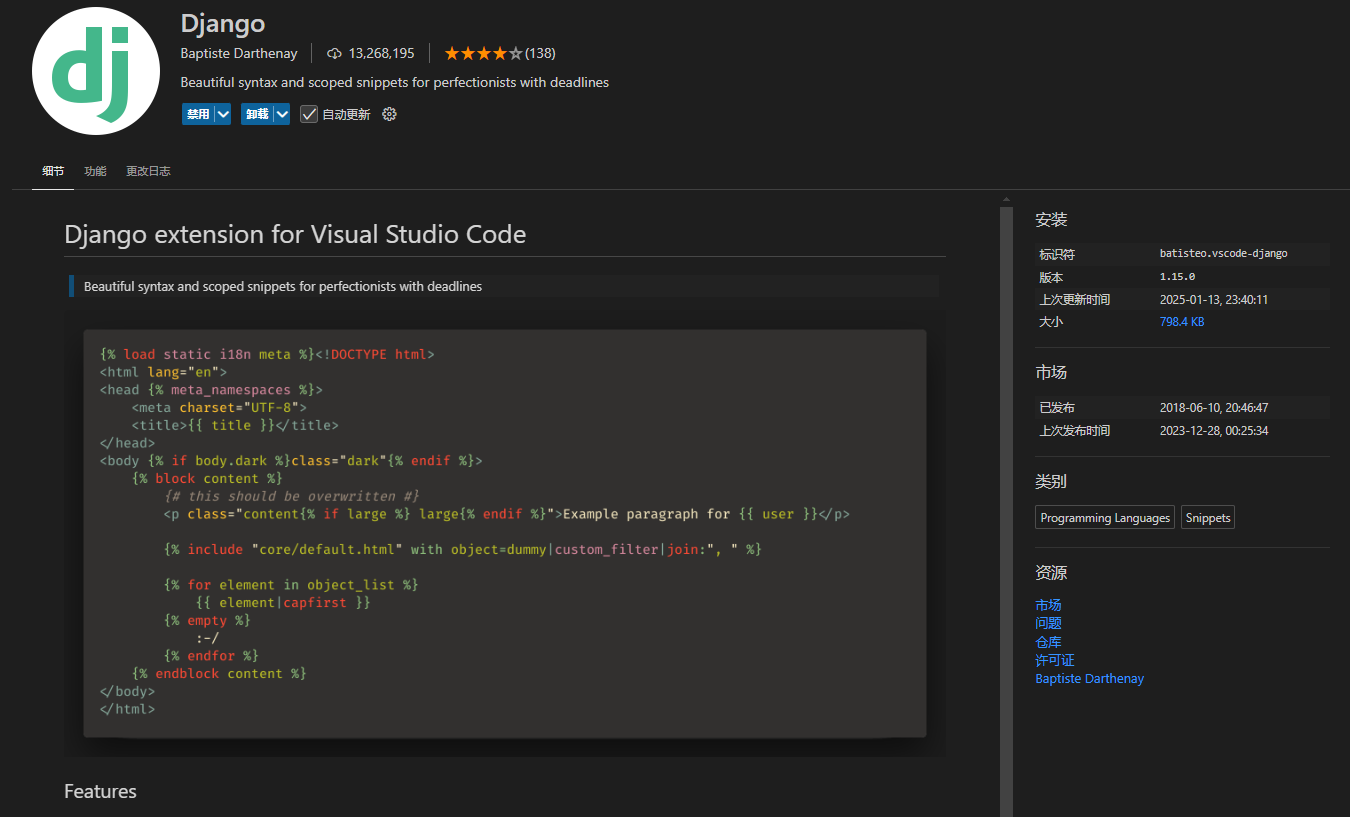Expand the 禁用 dropdown arrow

[223, 114]
